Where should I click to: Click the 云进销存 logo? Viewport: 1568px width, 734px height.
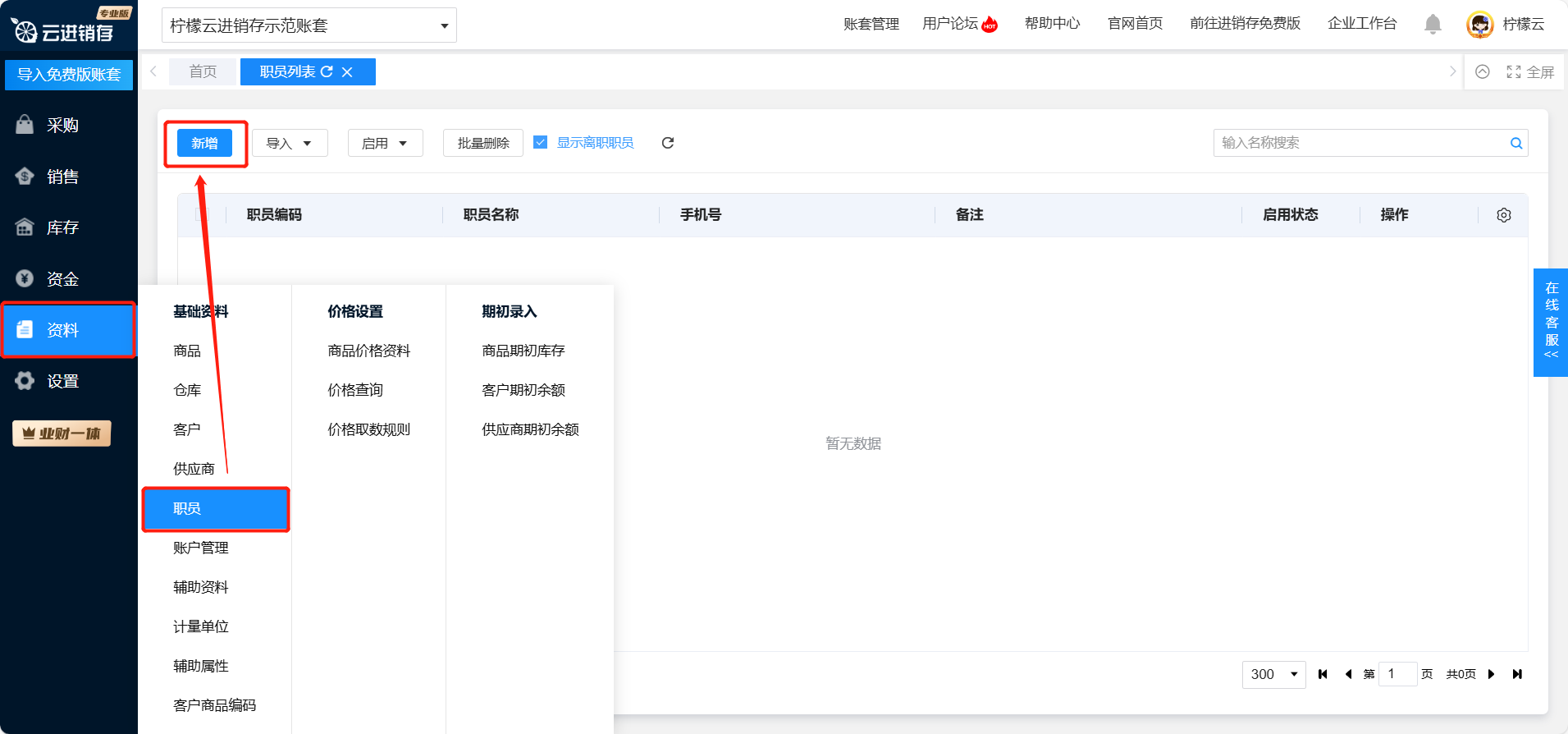click(62, 32)
